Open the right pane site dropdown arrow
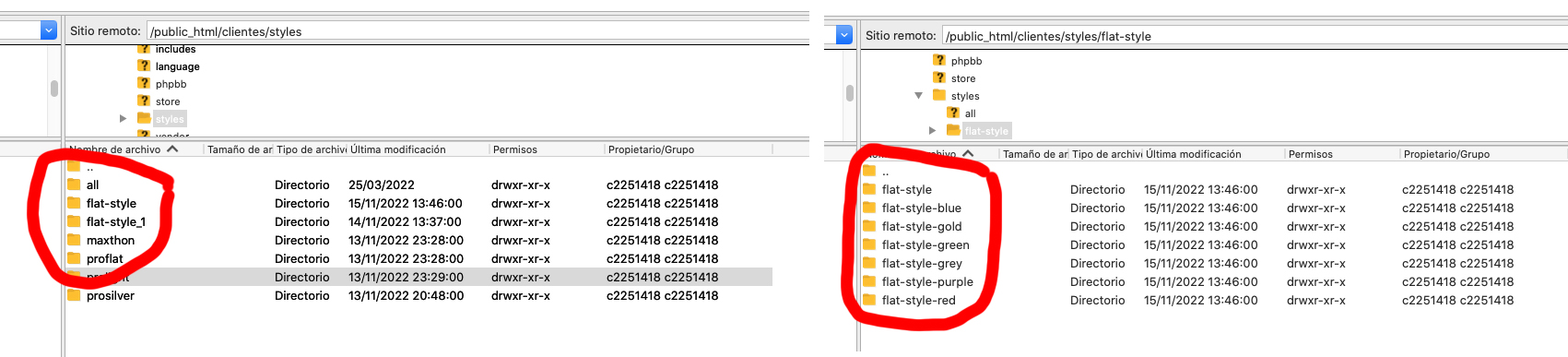The image size is (1568, 357). [844, 35]
